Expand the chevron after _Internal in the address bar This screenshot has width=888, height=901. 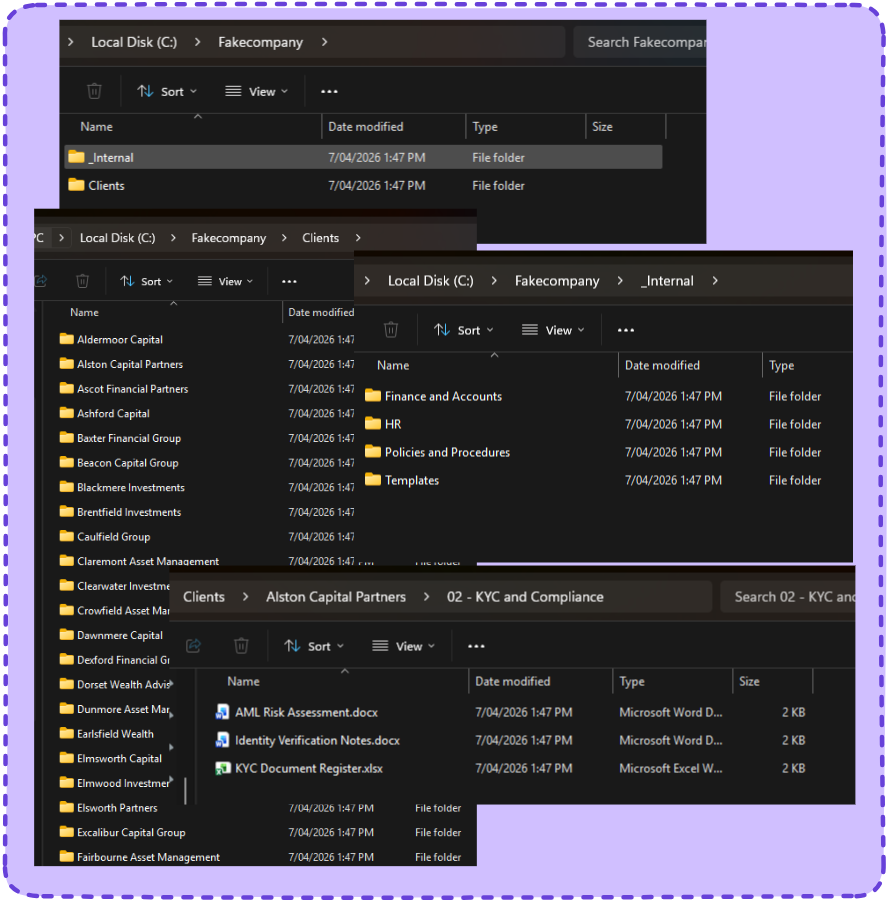click(x=714, y=281)
